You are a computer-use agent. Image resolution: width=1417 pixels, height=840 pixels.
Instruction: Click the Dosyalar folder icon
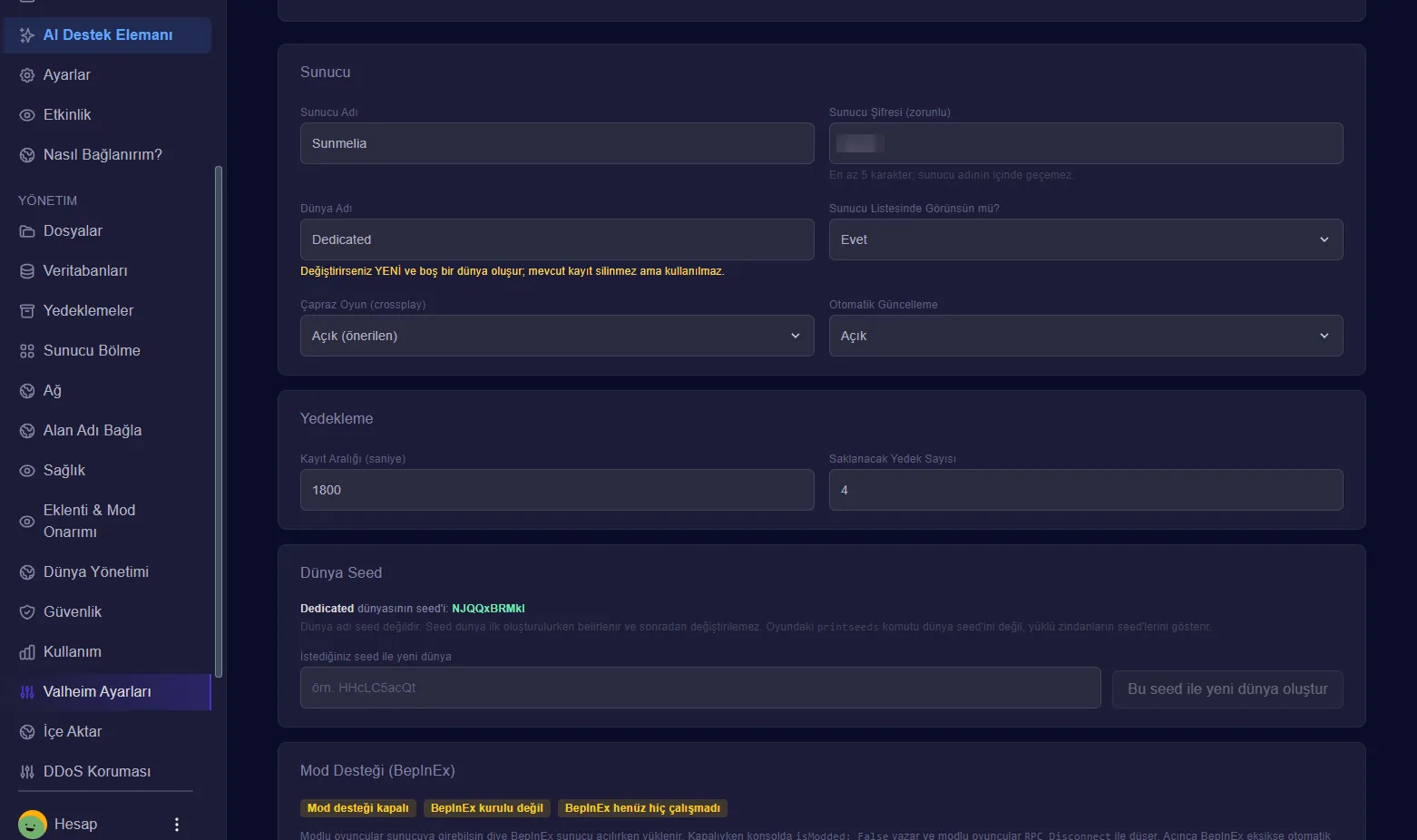(27, 230)
